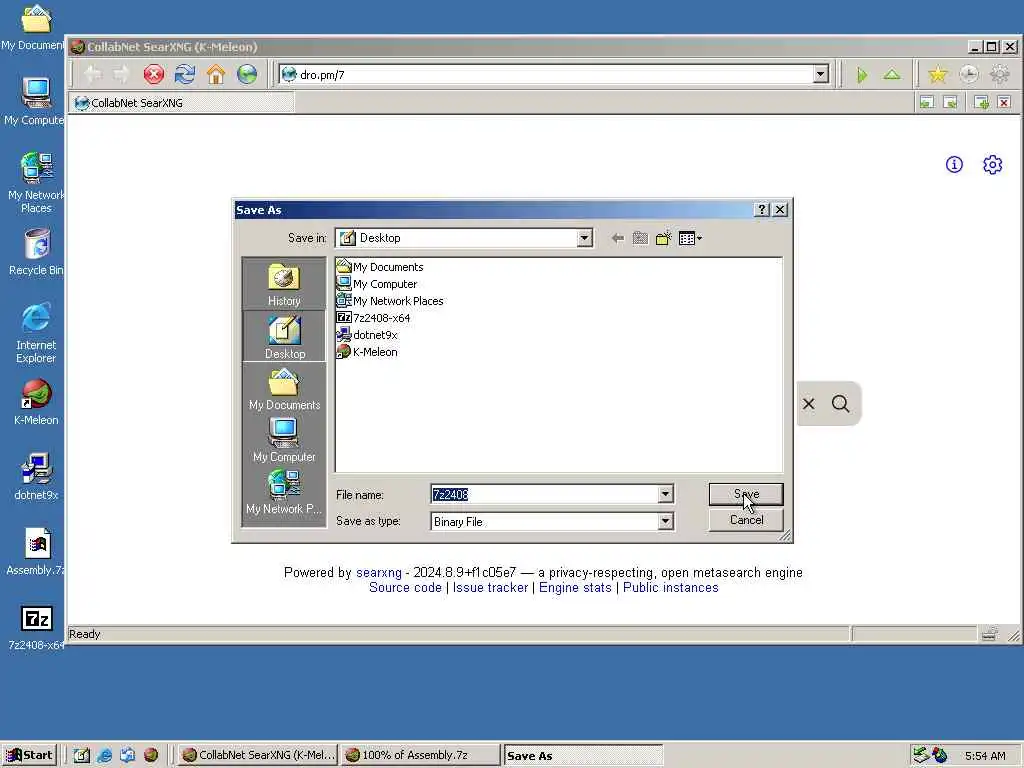This screenshot has width=1024, height=768.
Task: Open History place in Save As sidebar
Action: click(x=284, y=284)
